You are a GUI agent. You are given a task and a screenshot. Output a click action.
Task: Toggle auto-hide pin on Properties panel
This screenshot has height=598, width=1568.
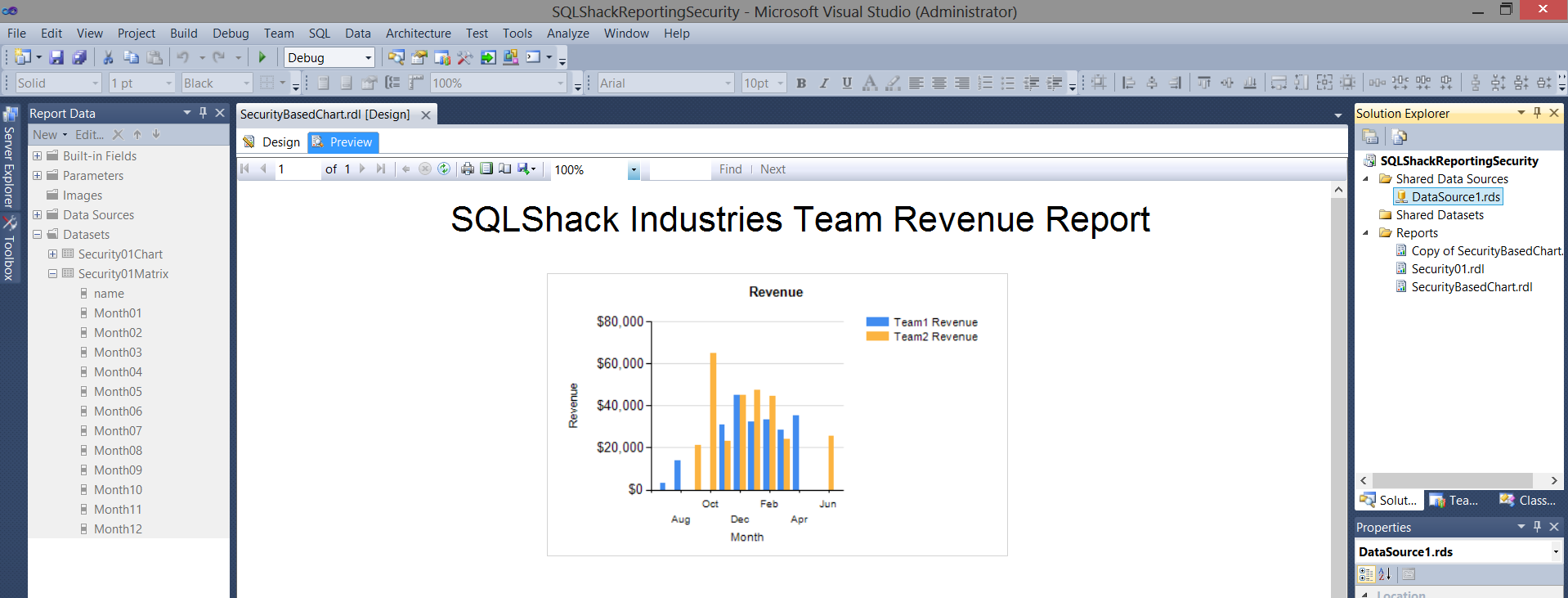1537,527
